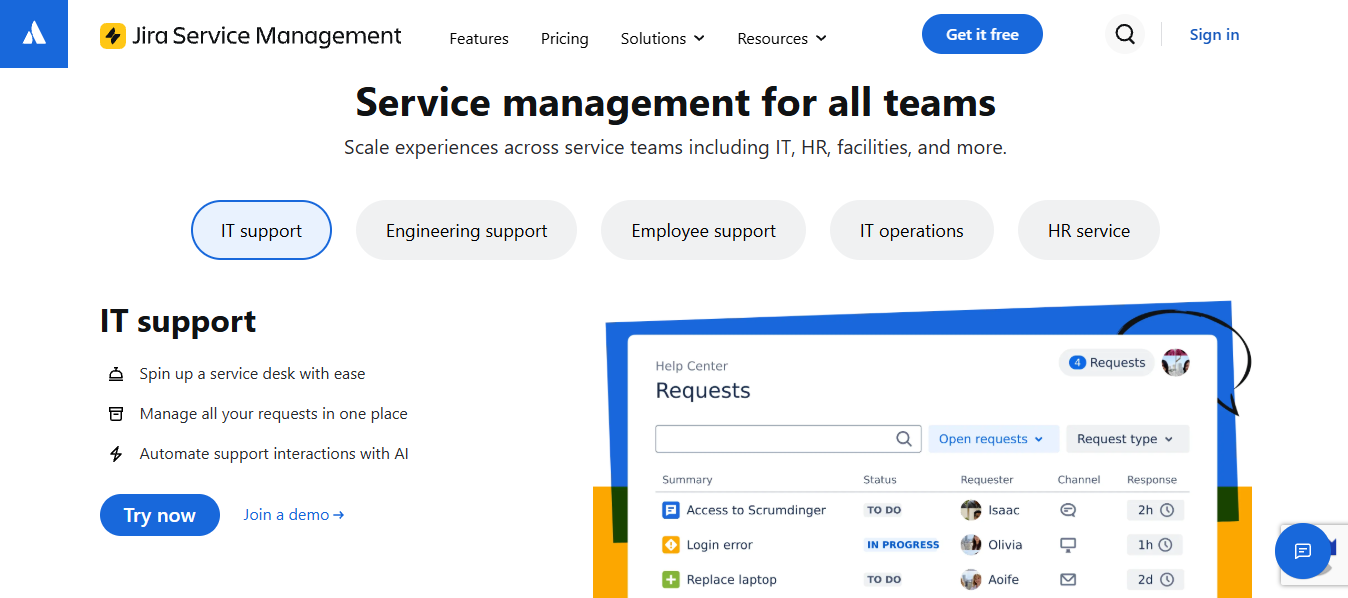Click the email channel icon in Aoife's row
Viewport: 1348px width, 598px height.
1068,580
